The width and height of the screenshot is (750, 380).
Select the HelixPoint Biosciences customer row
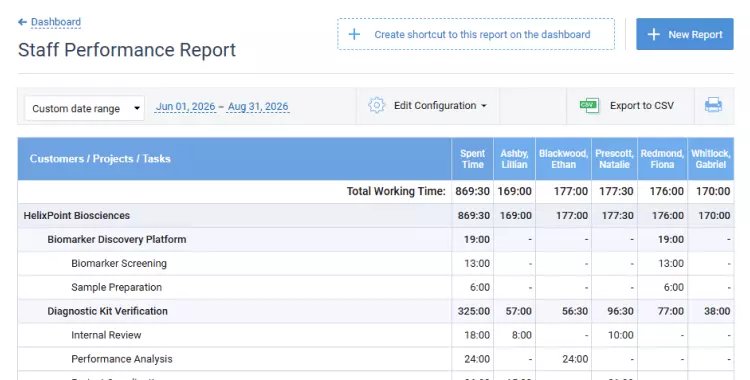click(x=375, y=215)
